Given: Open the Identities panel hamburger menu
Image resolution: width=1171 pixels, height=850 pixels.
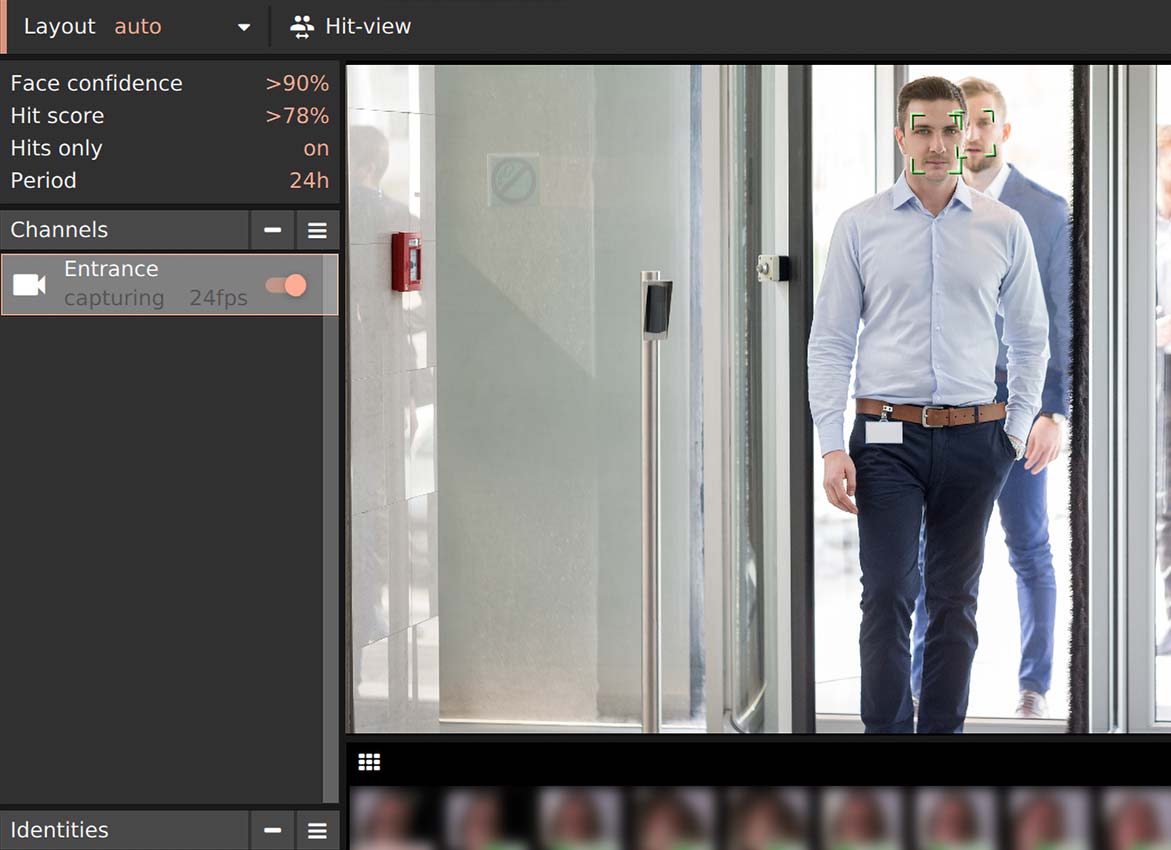Looking at the screenshot, I should [317, 830].
